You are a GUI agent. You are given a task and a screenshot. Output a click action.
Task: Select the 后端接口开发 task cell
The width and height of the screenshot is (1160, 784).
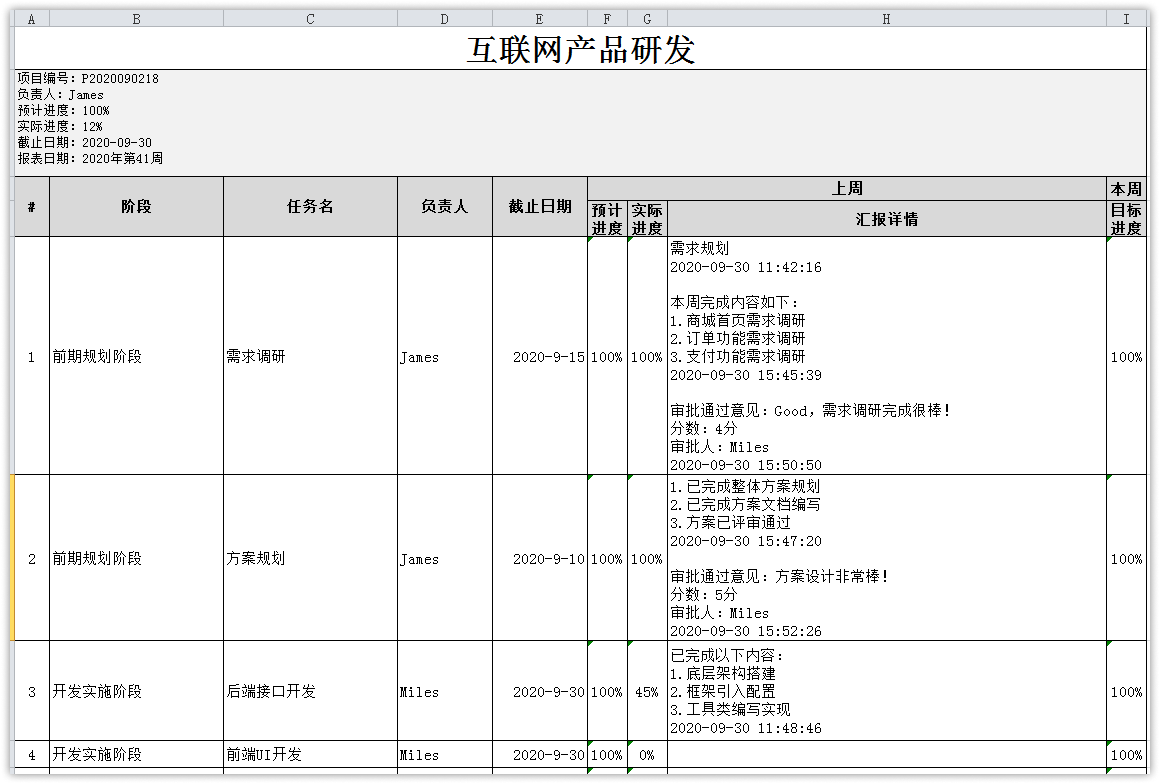click(310, 692)
